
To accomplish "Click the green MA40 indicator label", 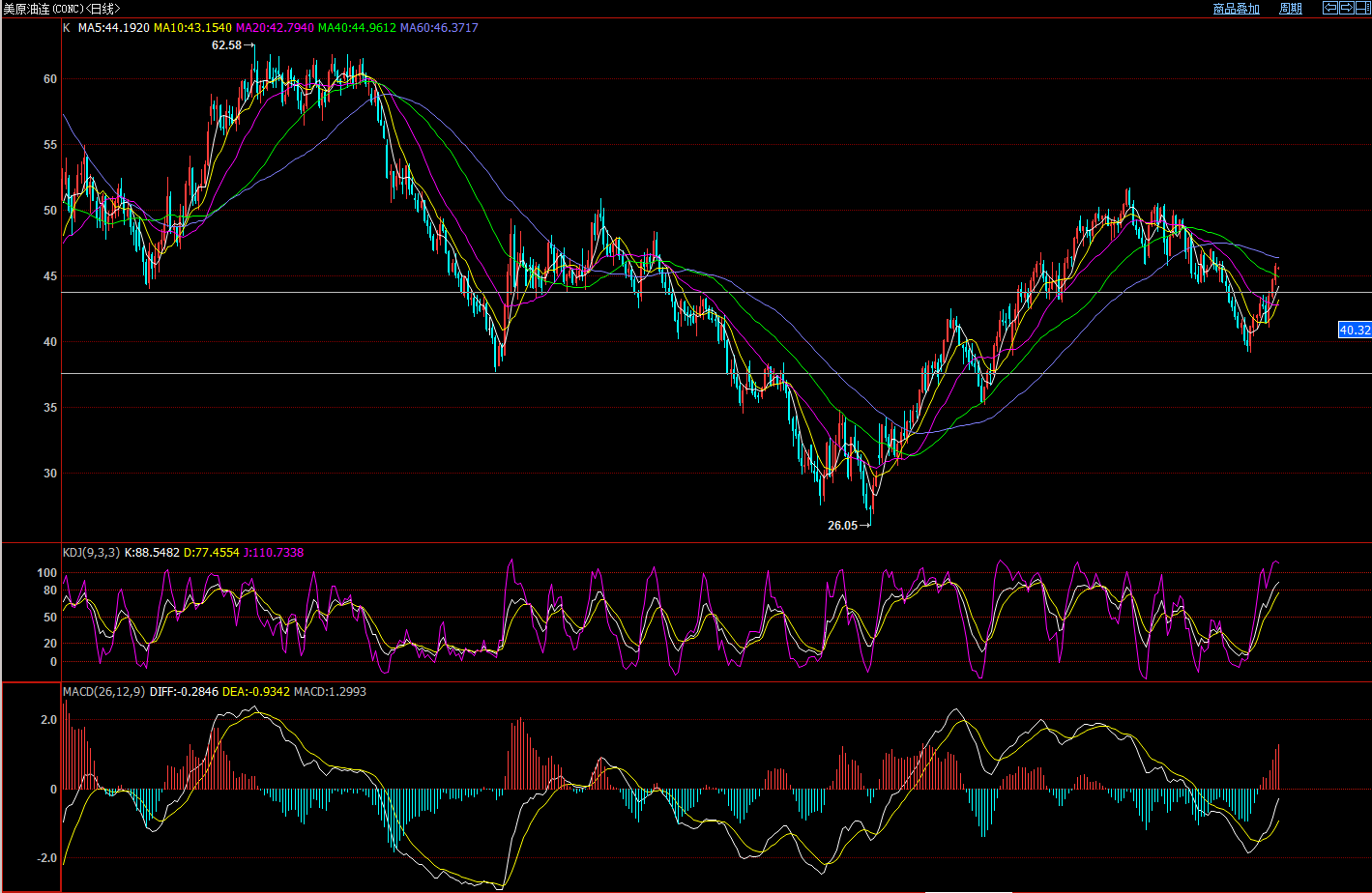I will tap(357, 28).
